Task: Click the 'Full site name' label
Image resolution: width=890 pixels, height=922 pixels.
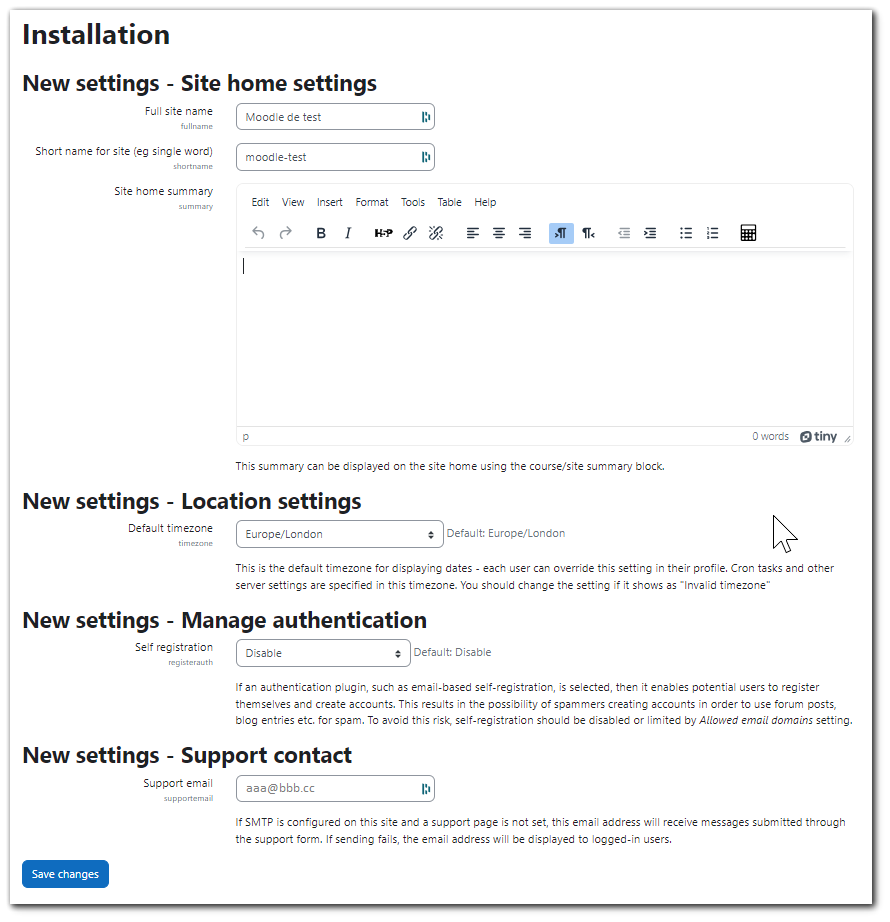Action: (x=179, y=111)
